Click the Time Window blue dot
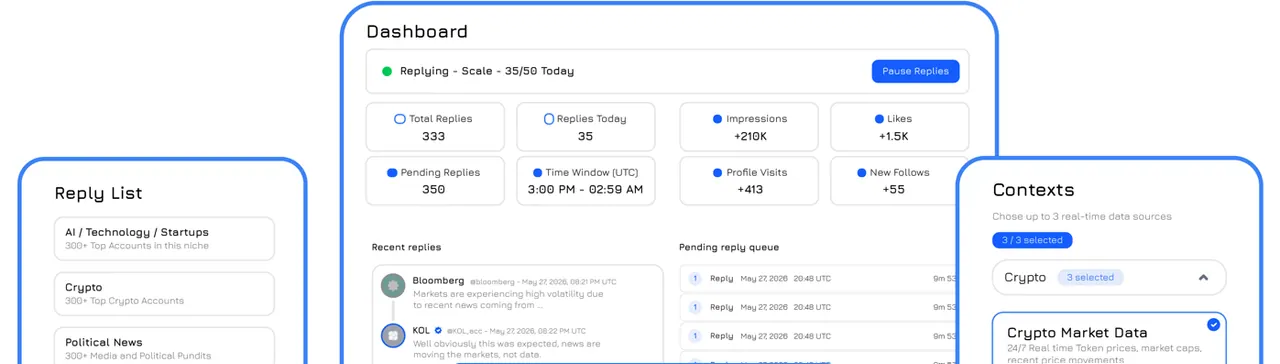This screenshot has height=364, width=1280. tap(538, 173)
